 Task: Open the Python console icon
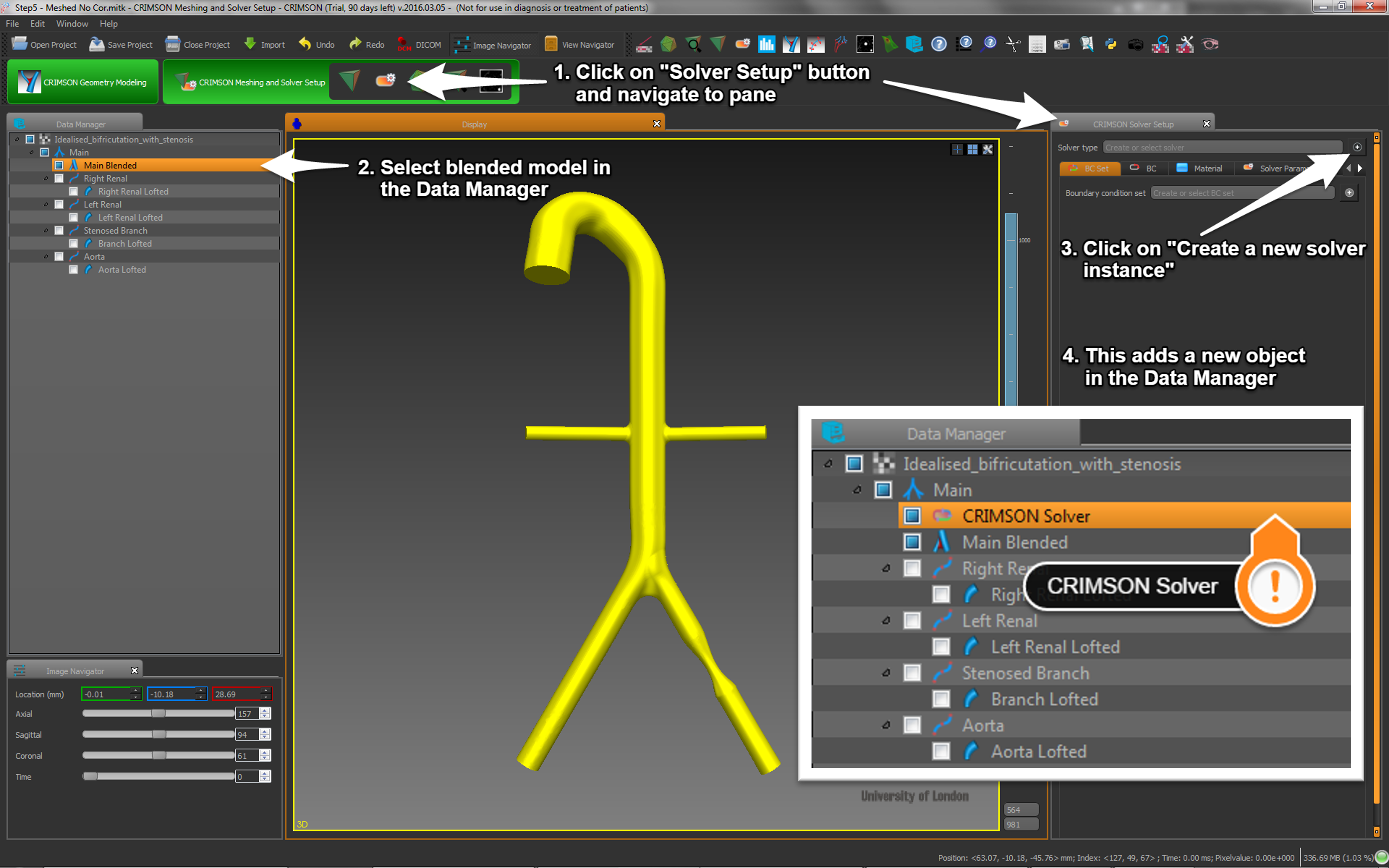[x=1111, y=44]
